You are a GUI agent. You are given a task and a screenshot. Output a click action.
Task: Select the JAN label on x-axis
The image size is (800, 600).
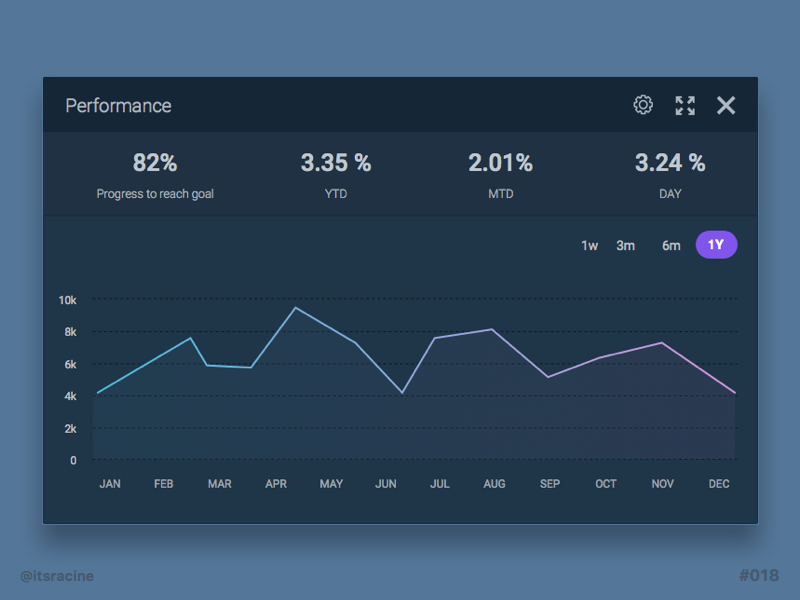pyautogui.click(x=110, y=484)
